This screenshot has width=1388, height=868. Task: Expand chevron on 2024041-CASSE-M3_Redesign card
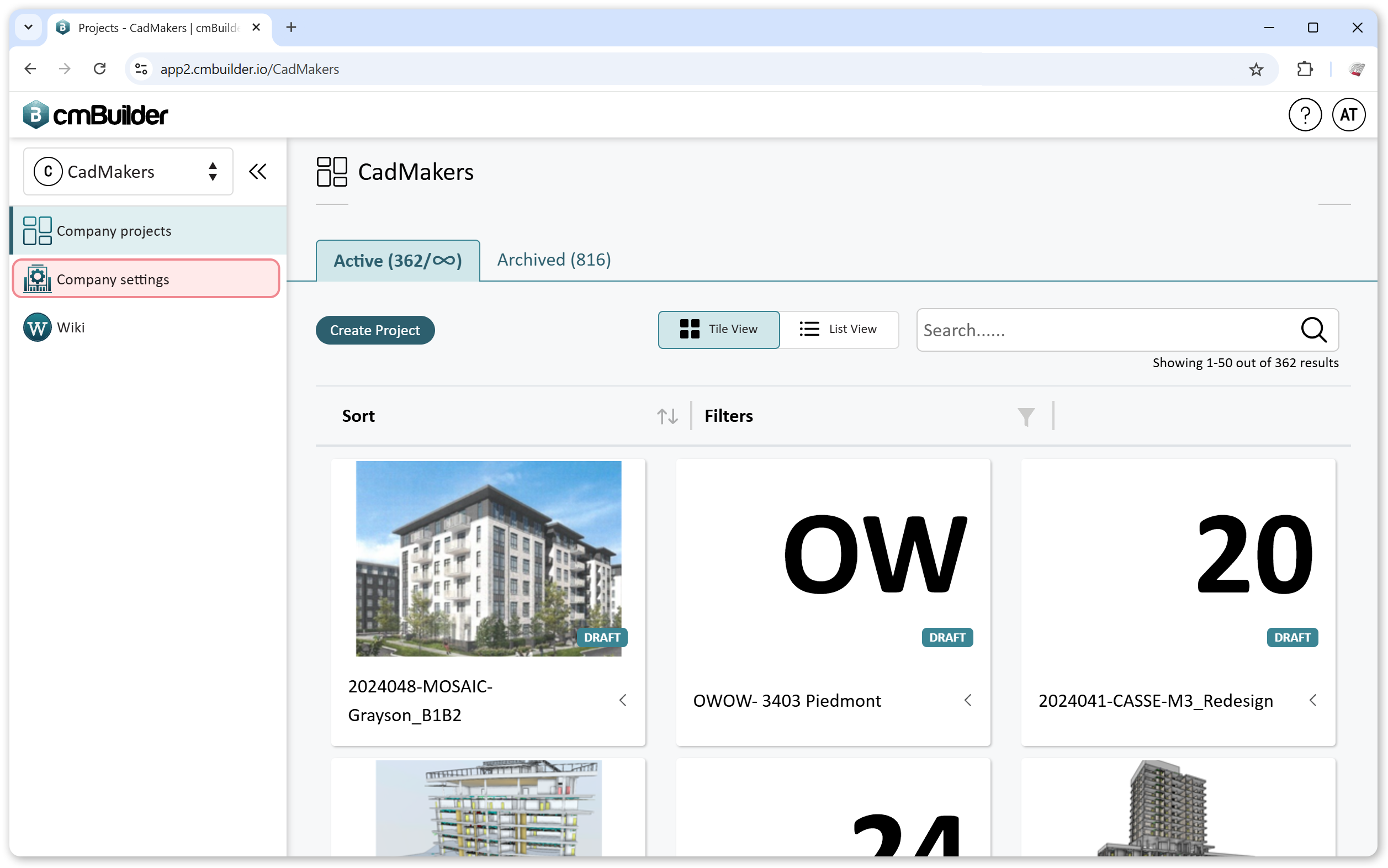(1312, 700)
